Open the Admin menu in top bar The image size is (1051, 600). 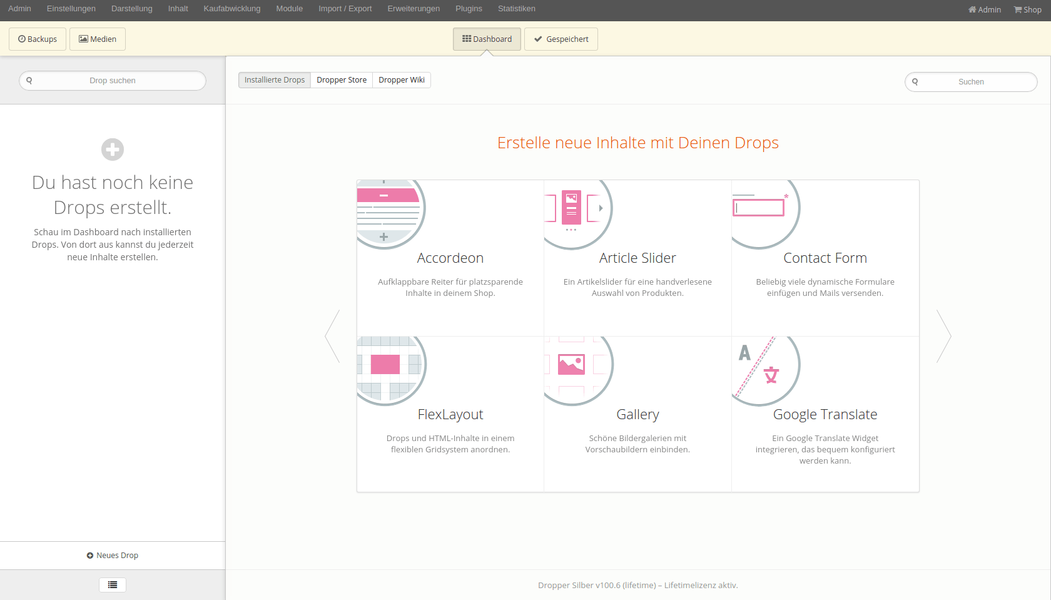[x=19, y=9]
